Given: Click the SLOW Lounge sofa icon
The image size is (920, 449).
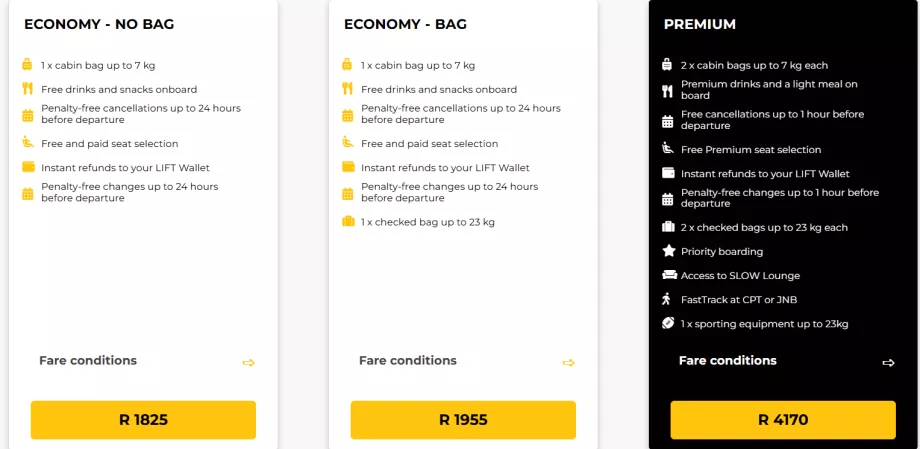Looking at the screenshot, I should 668,275.
